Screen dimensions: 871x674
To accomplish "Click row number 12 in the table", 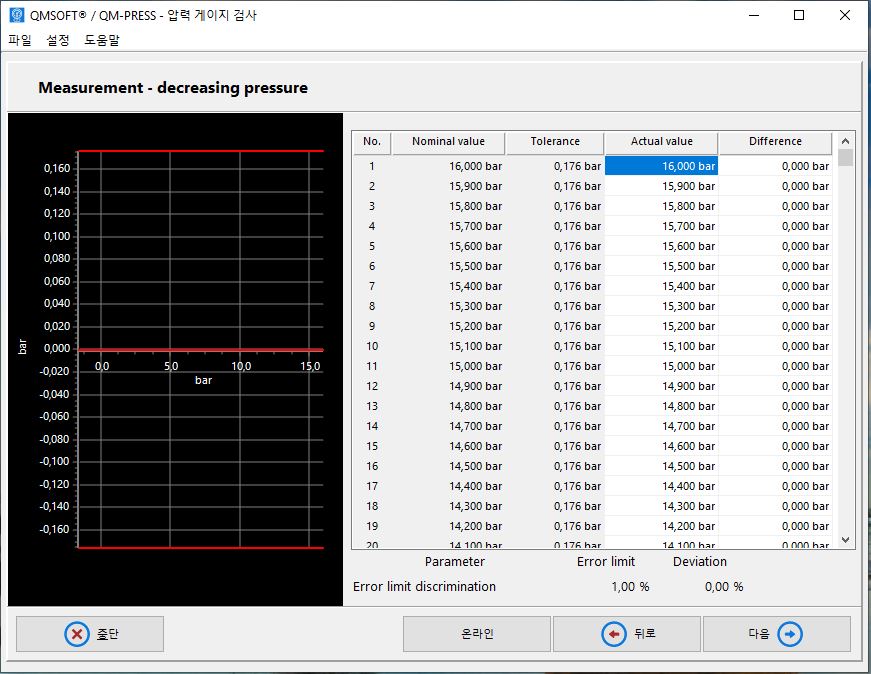I will pyautogui.click(x=372, y=386).
